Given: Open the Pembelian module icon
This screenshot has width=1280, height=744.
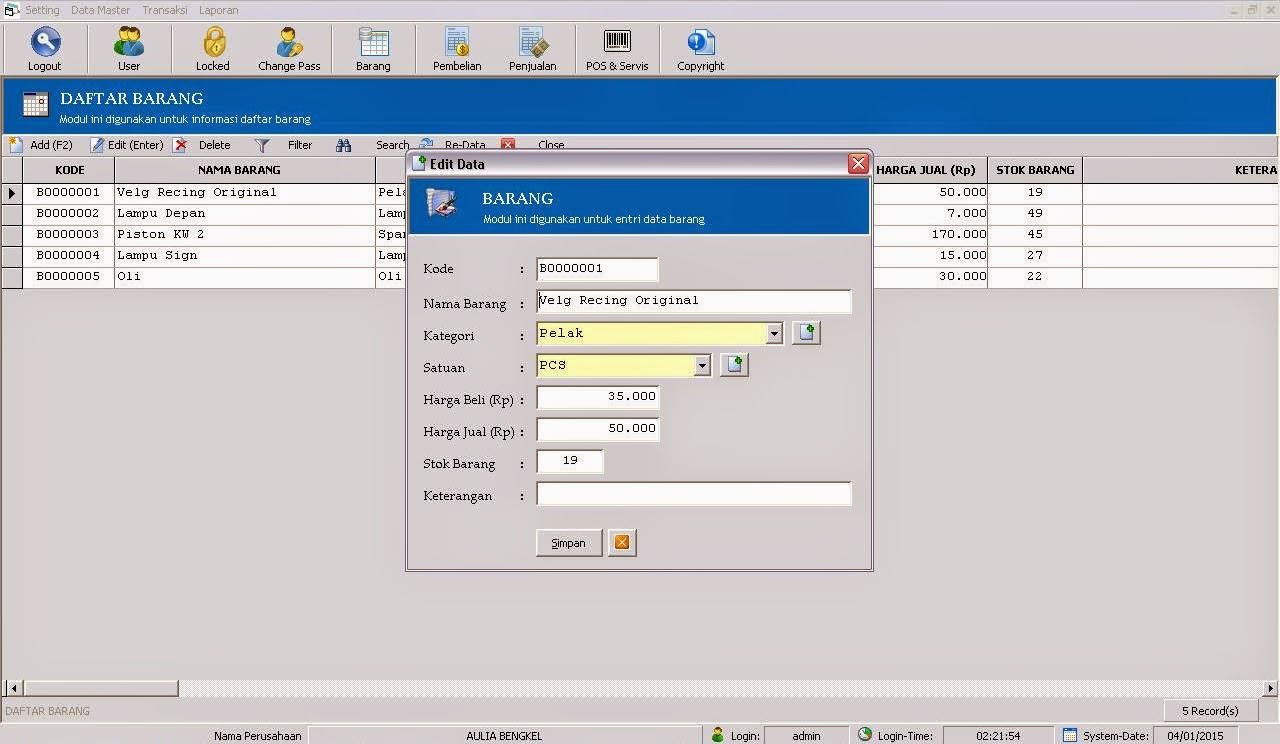Looking at the screenshot, I should (457, 42).
